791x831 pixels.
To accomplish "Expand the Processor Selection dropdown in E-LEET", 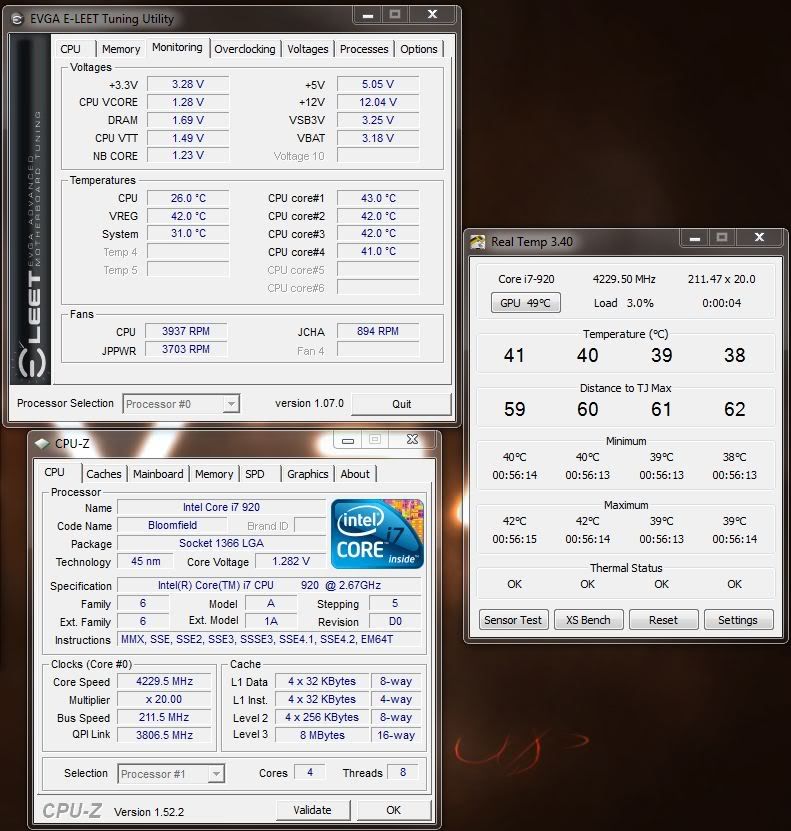I will [x=230, y=404].
